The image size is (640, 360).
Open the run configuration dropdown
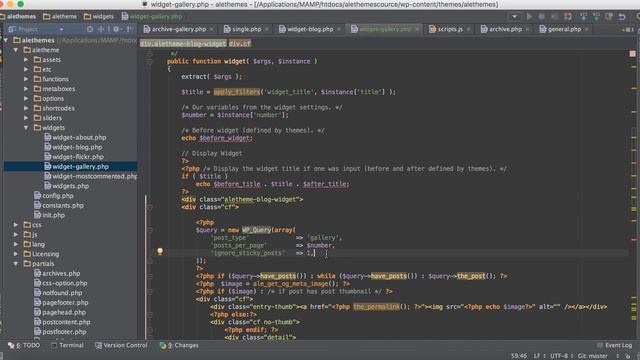click(514, 17)
